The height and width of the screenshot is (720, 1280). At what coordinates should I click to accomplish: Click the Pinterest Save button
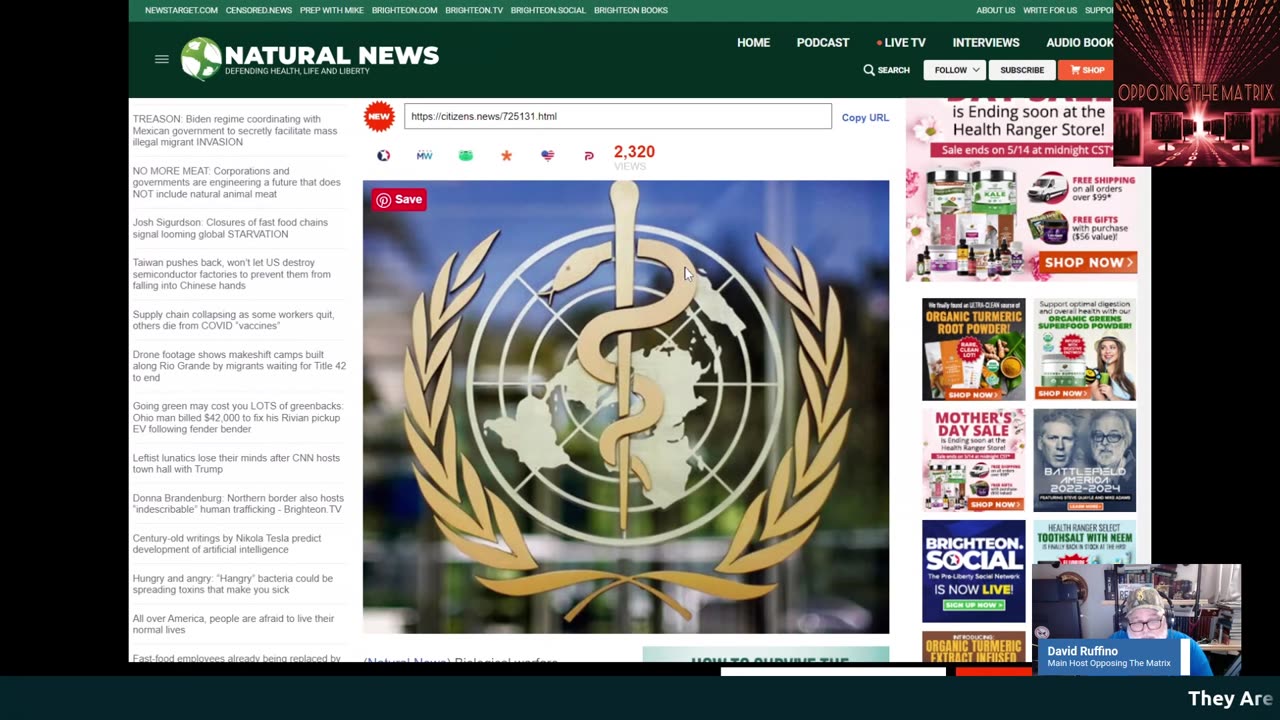pyautogui.click(x=400, y=199)
